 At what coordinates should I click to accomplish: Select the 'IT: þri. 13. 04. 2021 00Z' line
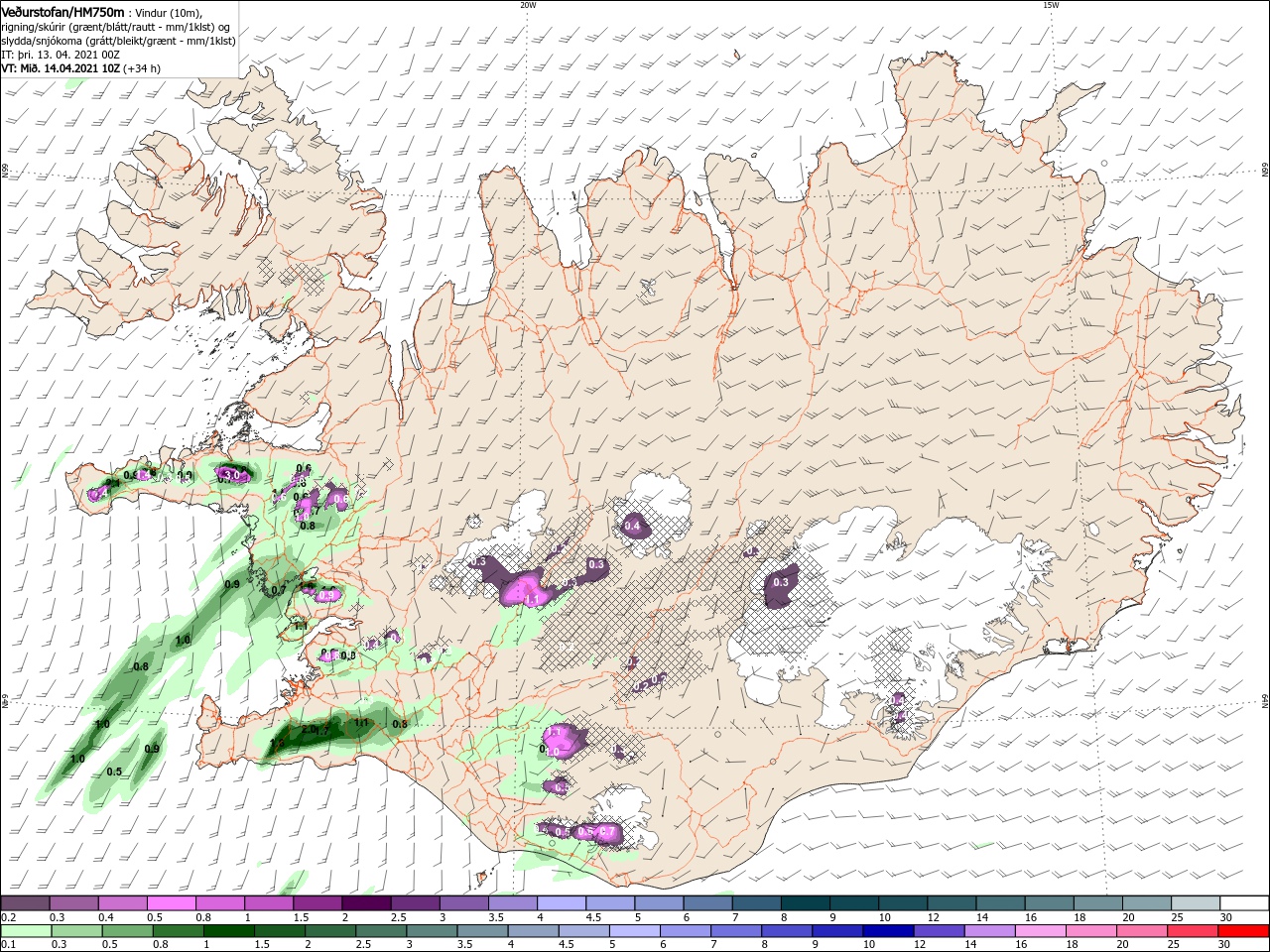tap(61, 55)
